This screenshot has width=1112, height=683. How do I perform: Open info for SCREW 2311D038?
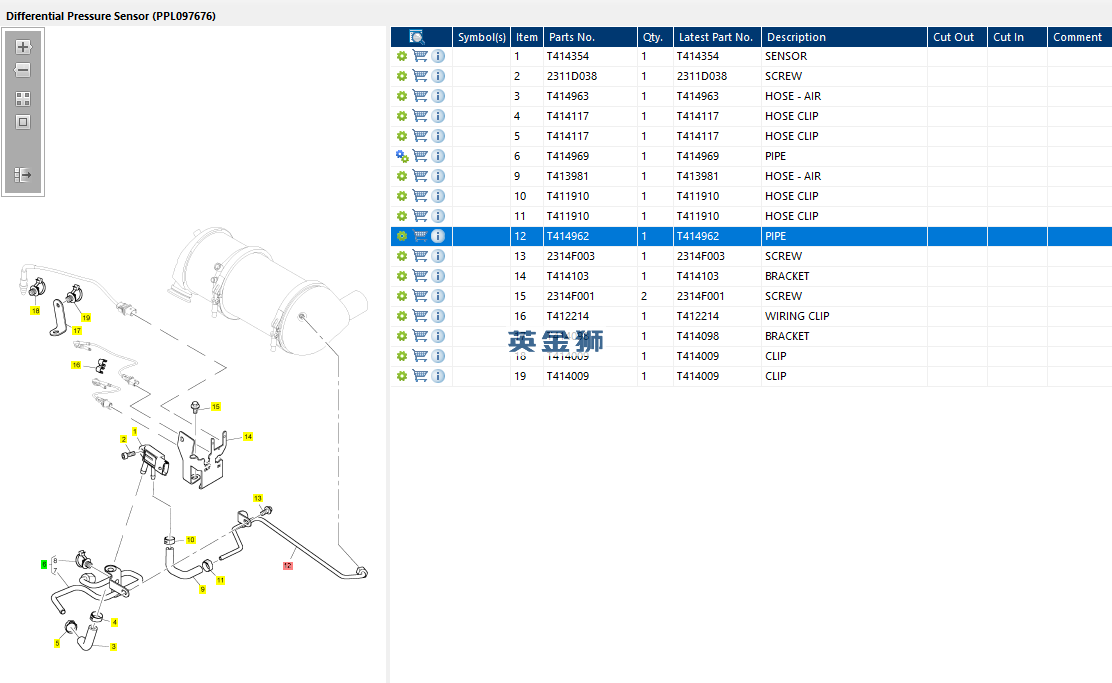438,76
